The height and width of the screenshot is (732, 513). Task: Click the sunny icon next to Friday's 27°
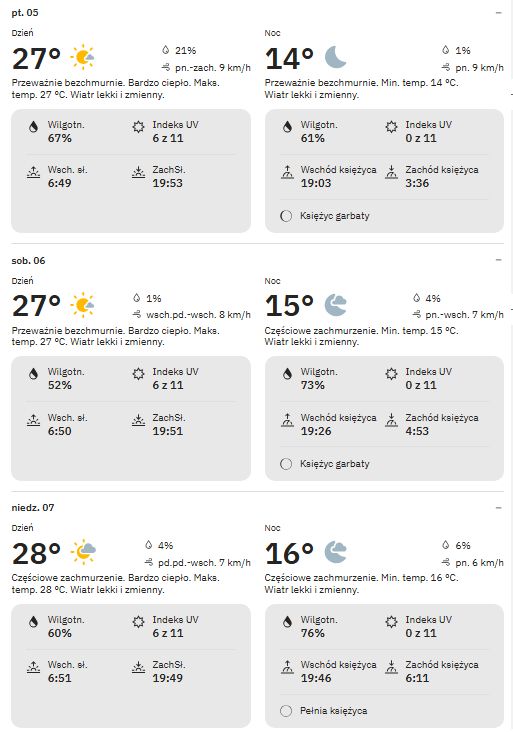tap(82, 57)
